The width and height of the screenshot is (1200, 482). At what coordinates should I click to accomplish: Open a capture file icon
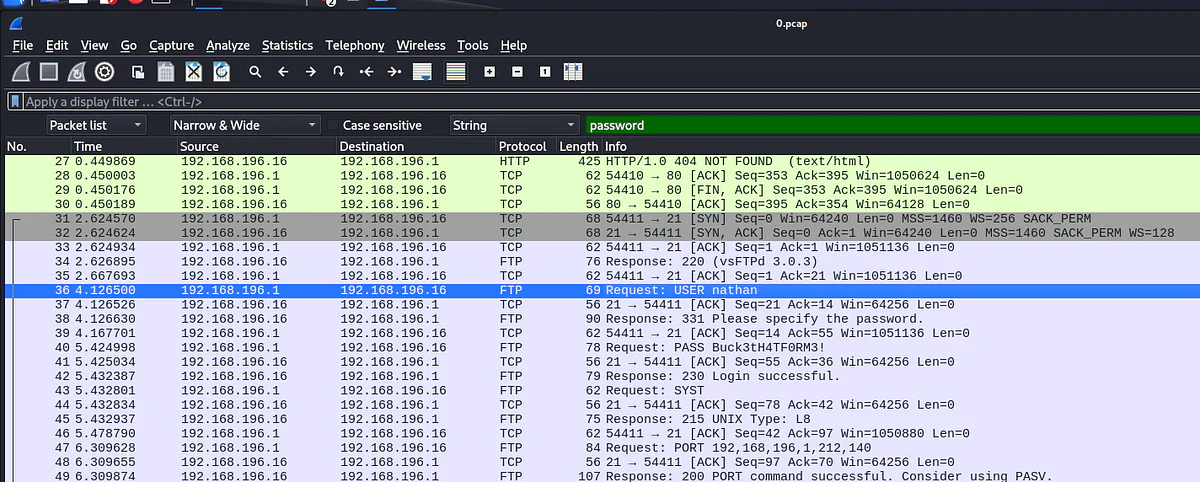[139, 72]
